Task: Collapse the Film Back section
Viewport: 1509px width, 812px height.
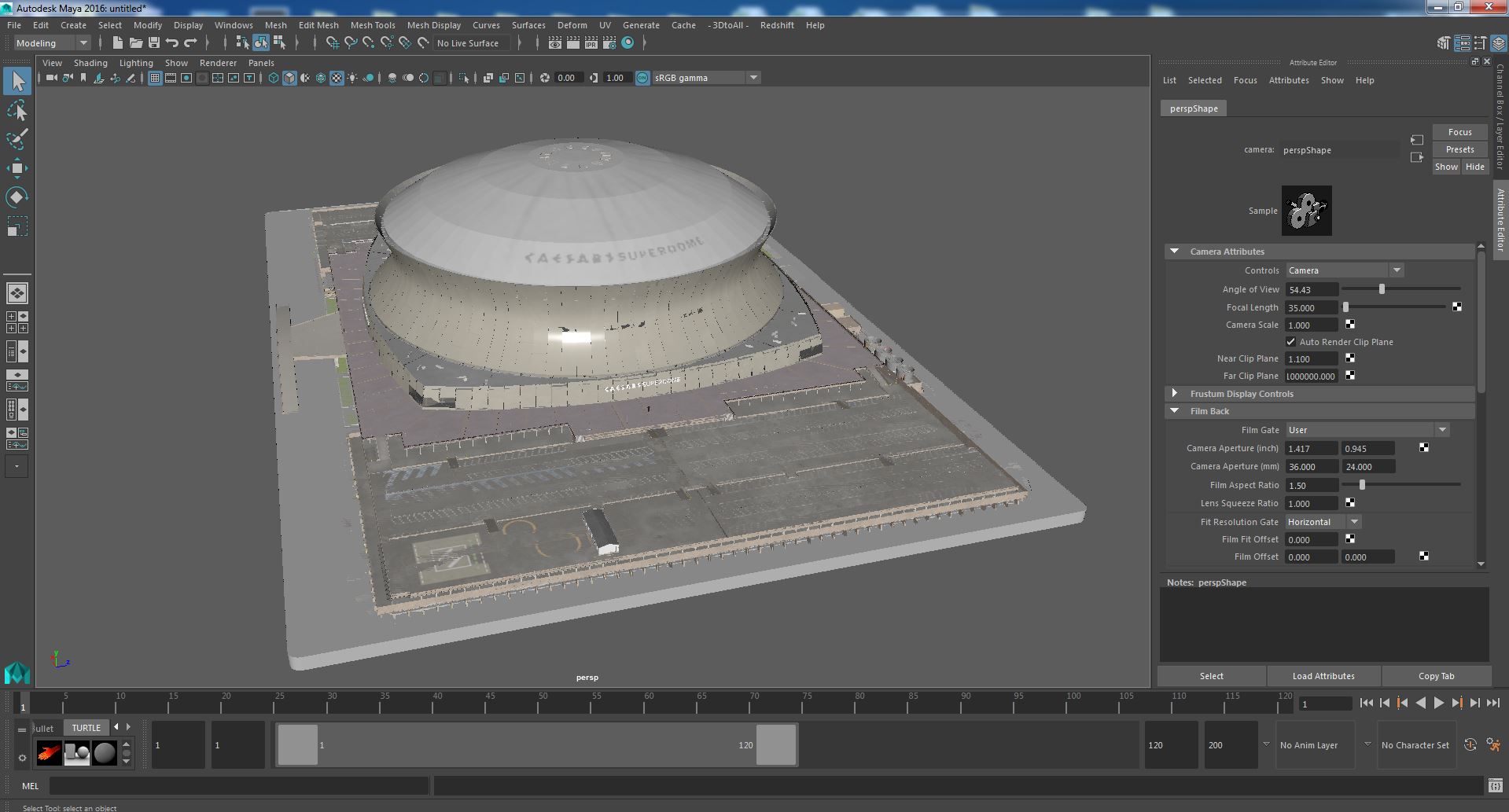Action: tap(1175, 411)
